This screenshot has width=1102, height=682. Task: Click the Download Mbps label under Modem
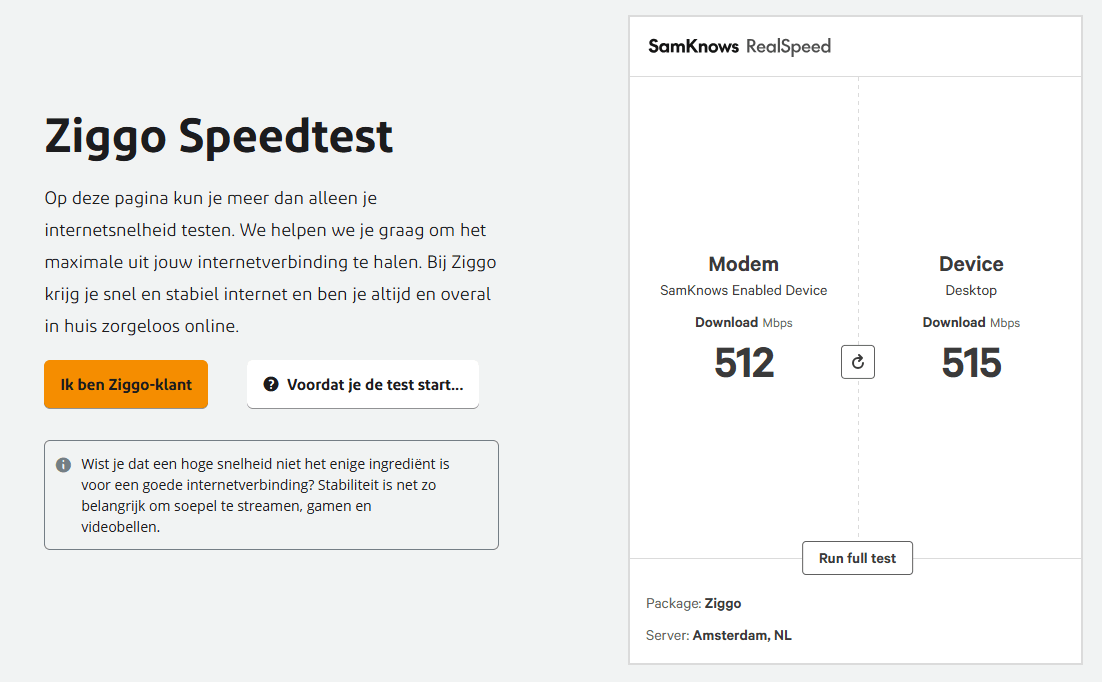[743, 323]
